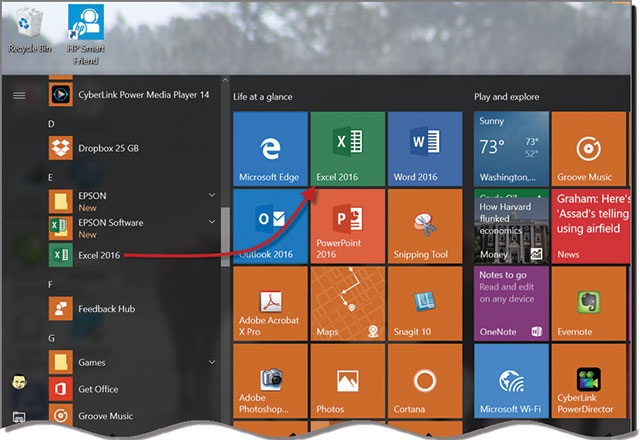
Task: Click the app list scrollbar
Action: coord(224,232)
